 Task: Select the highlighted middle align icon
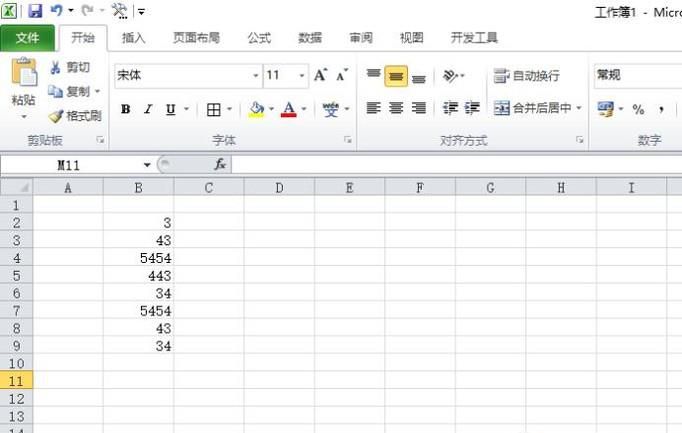[396, 76]
